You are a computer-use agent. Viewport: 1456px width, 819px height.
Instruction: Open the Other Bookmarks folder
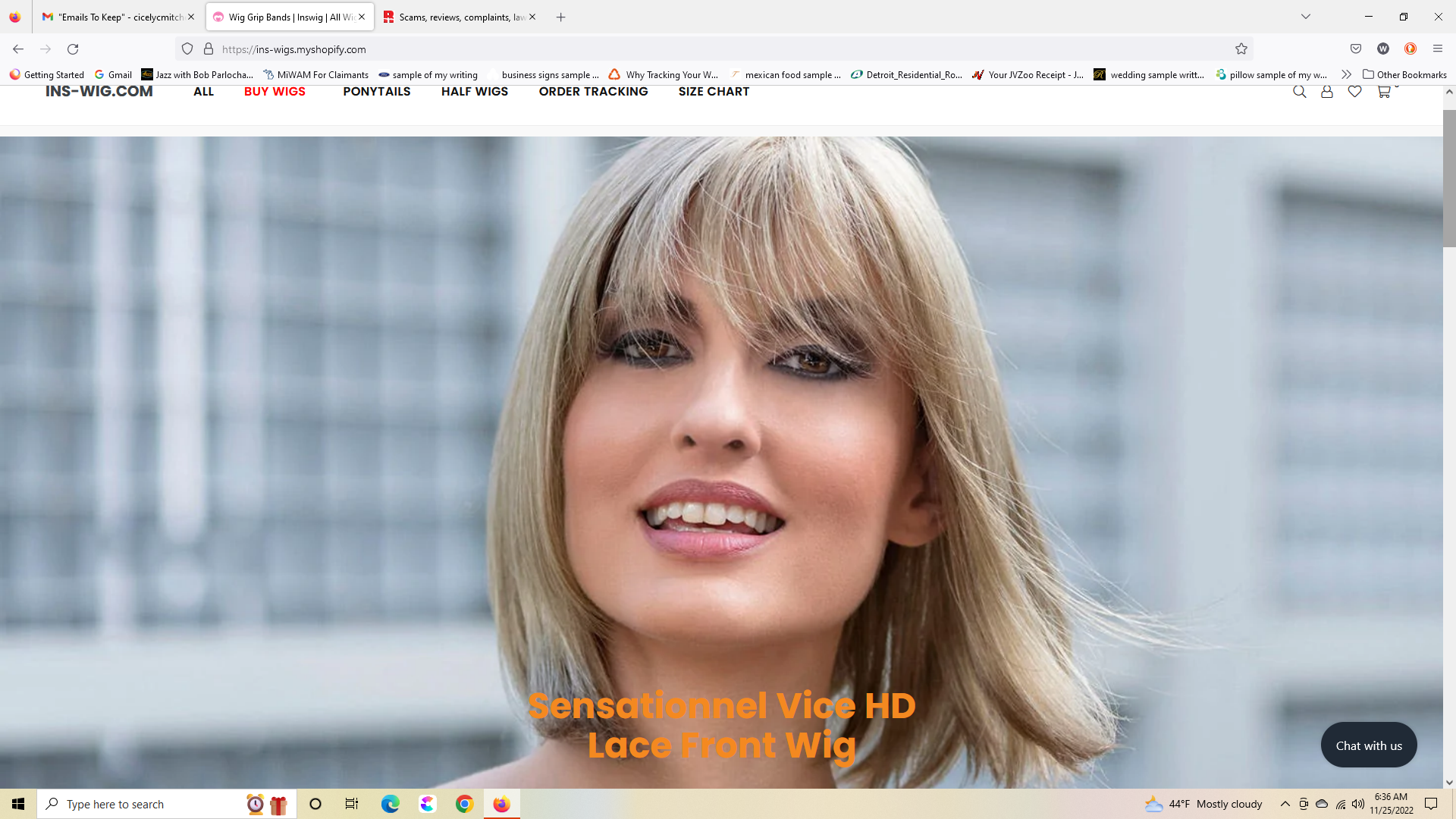point(1404,74)
